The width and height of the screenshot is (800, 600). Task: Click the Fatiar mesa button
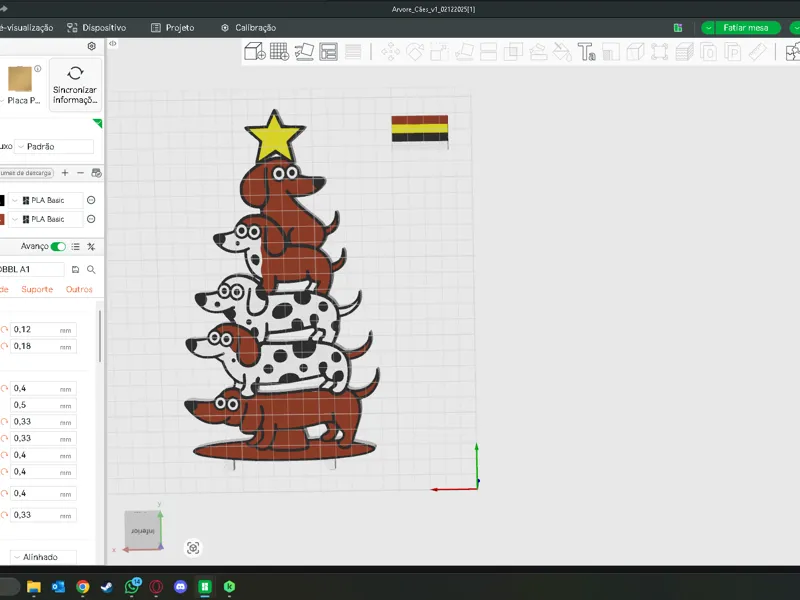pyautogui.click(x=745, y=28)
